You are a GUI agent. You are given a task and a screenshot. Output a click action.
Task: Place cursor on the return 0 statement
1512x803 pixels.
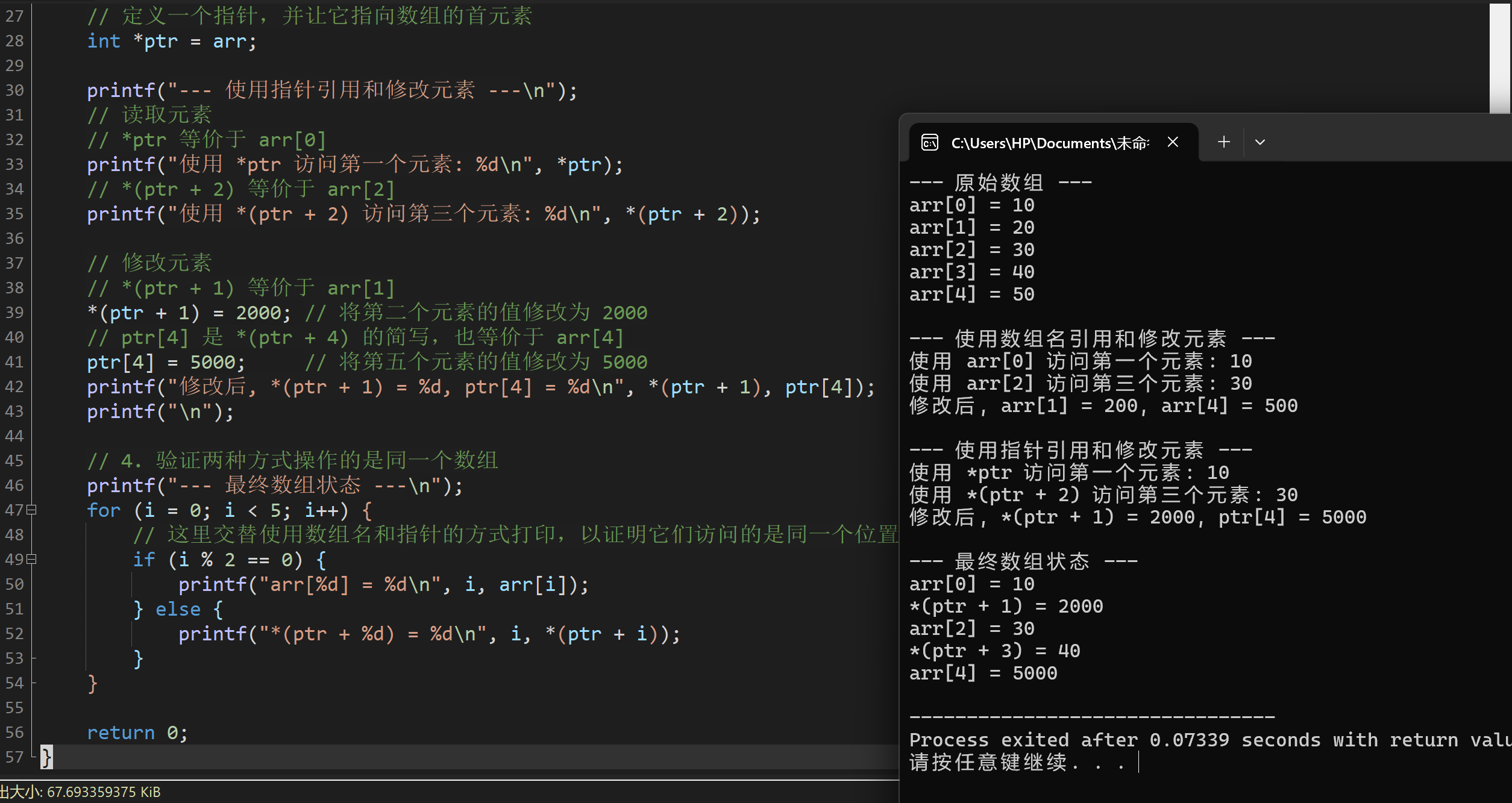(137, 732)
